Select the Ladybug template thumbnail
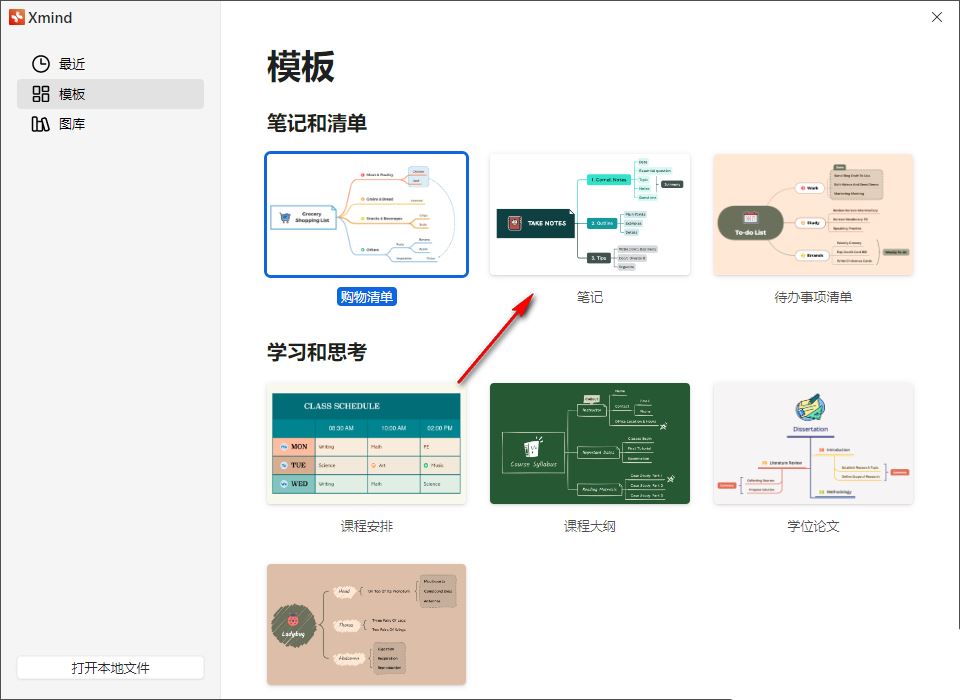Screen dimensions: 960x700 (x=366, y=624)
